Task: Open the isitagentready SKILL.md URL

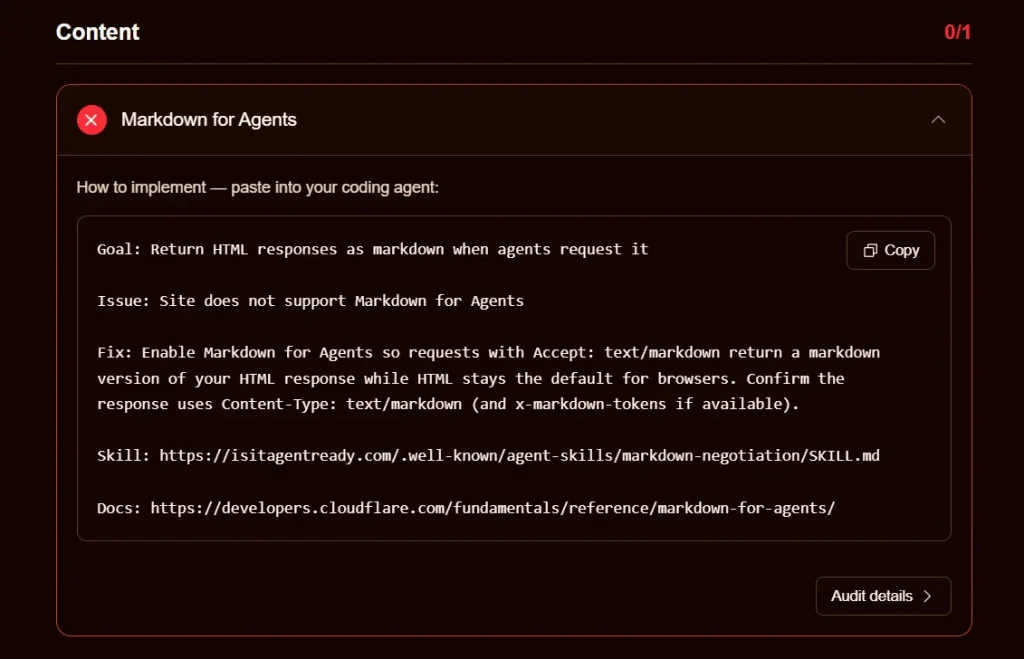Action: (520, 456)
